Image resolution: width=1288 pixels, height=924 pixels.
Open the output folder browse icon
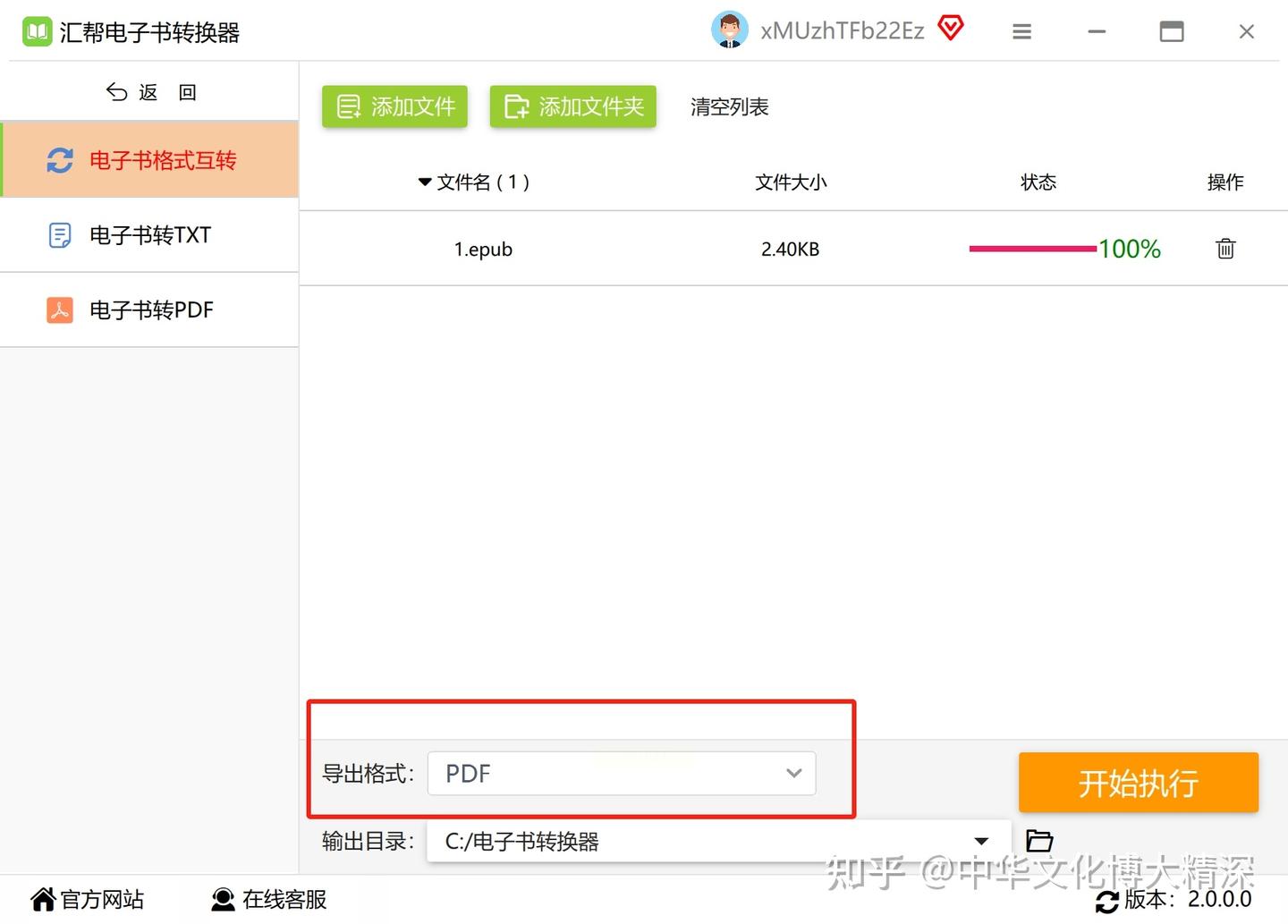point(1038,841)
